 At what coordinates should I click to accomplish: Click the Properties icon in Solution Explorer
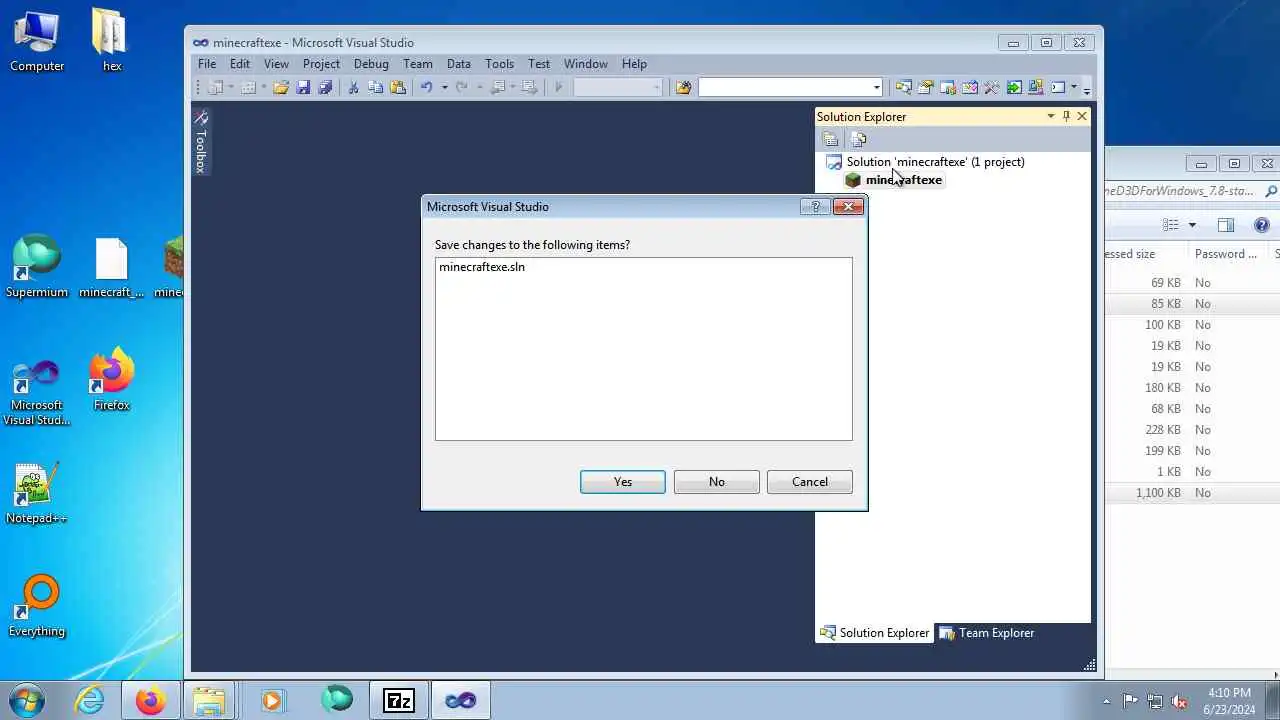pos(830,139)
